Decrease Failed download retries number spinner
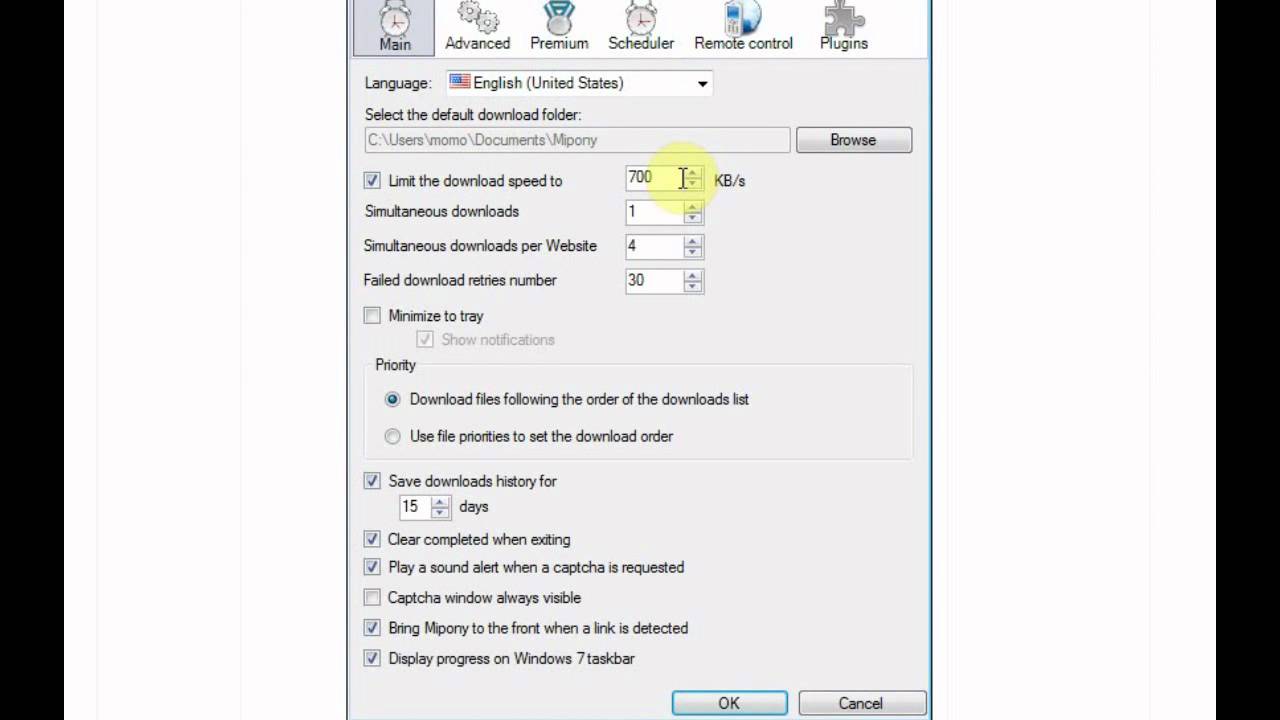This screenshot has height=720, width=1280. (x=693, y=286)
